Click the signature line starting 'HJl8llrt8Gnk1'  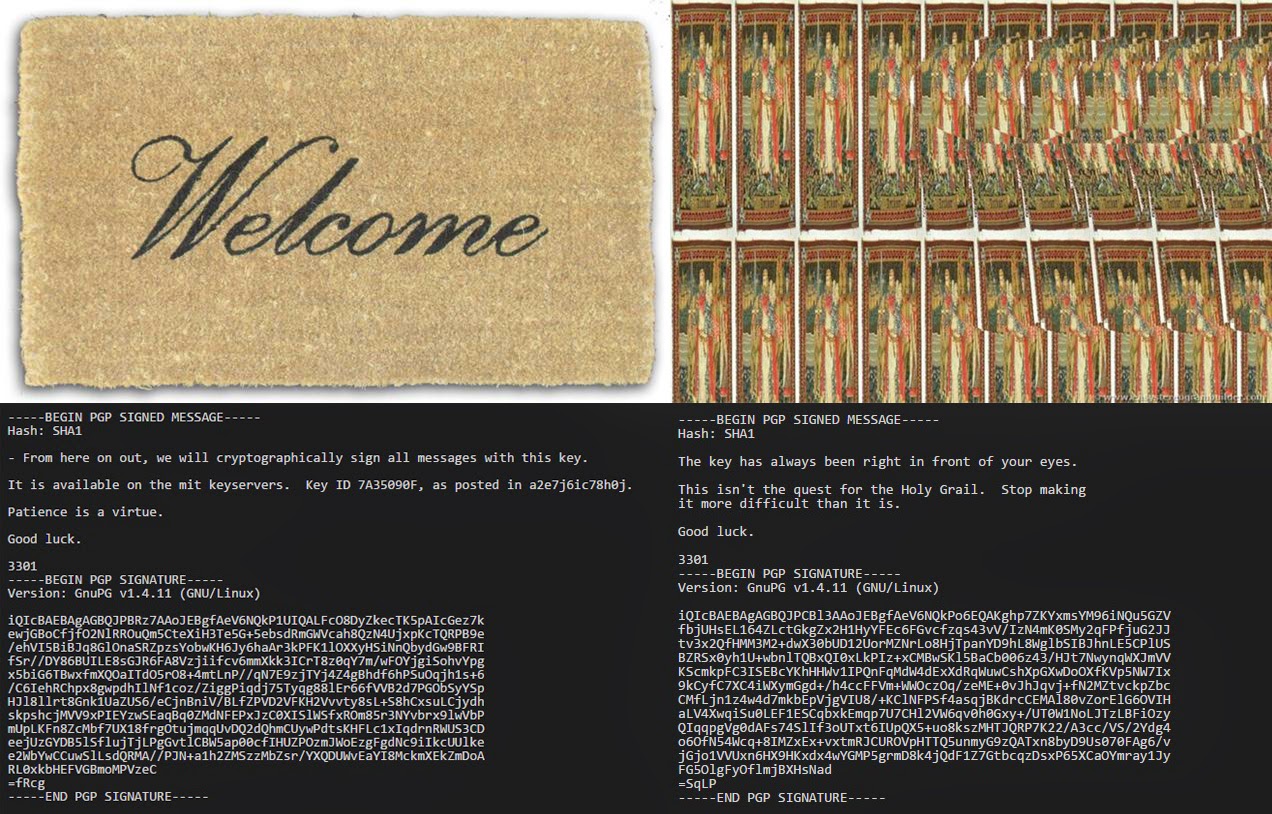pos(245,702)
